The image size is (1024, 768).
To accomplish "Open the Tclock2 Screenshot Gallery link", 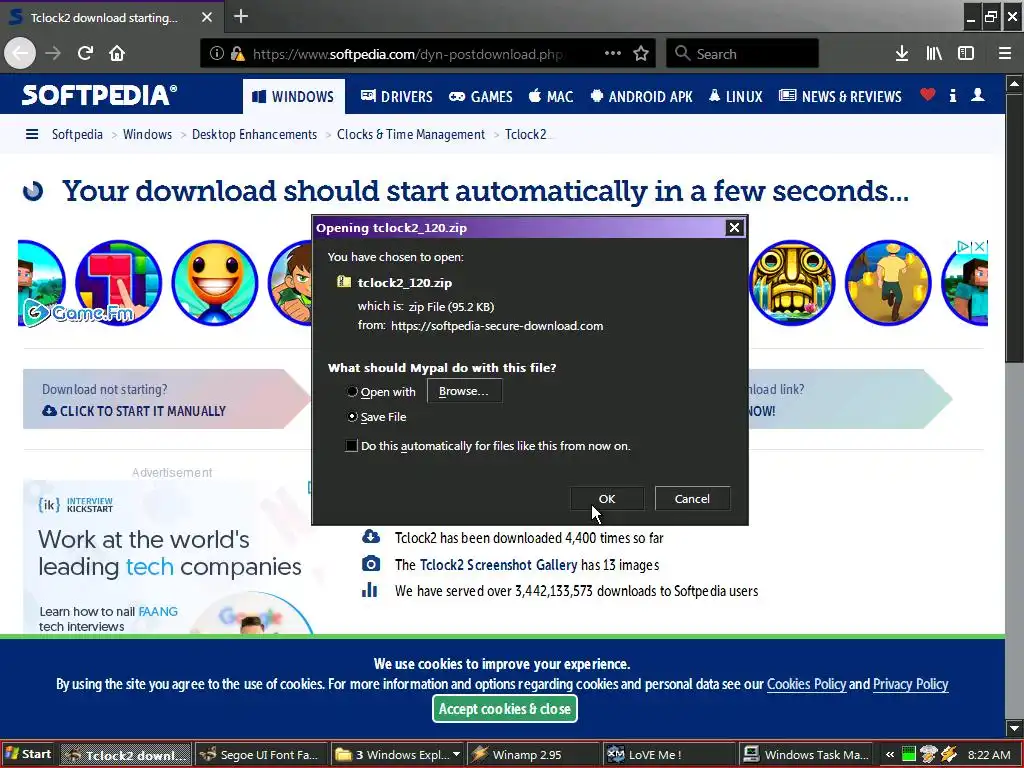I will pyautogui.click(x=498, y=565).
